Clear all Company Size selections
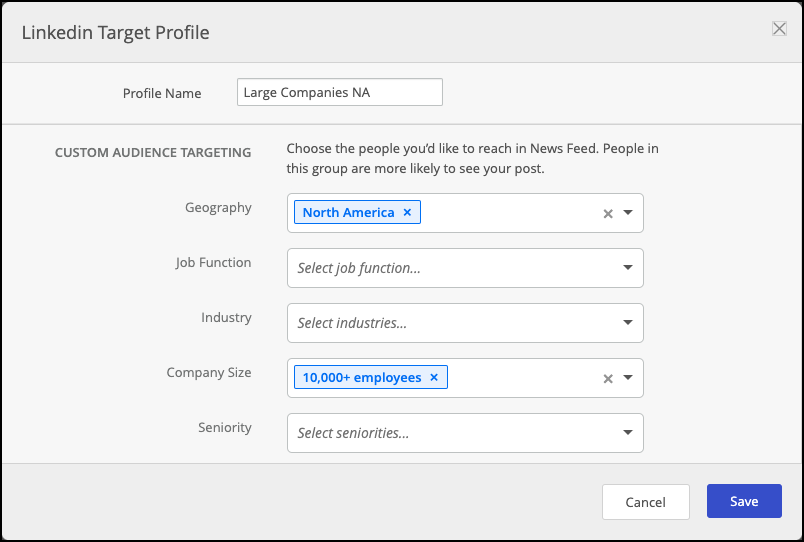 click(x=608, y=378)
